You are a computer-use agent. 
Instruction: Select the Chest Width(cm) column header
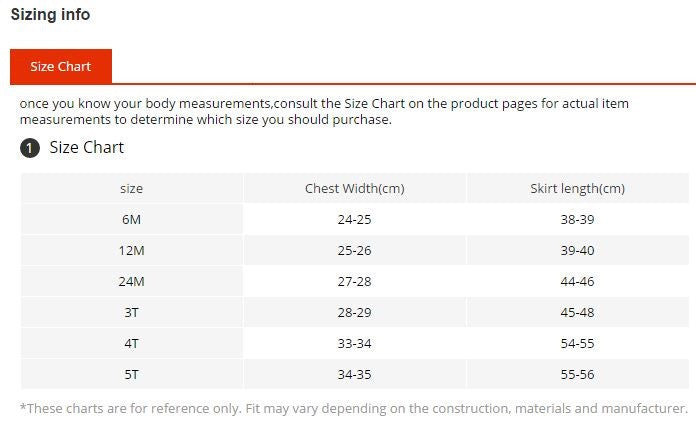[x=354, y=188]
